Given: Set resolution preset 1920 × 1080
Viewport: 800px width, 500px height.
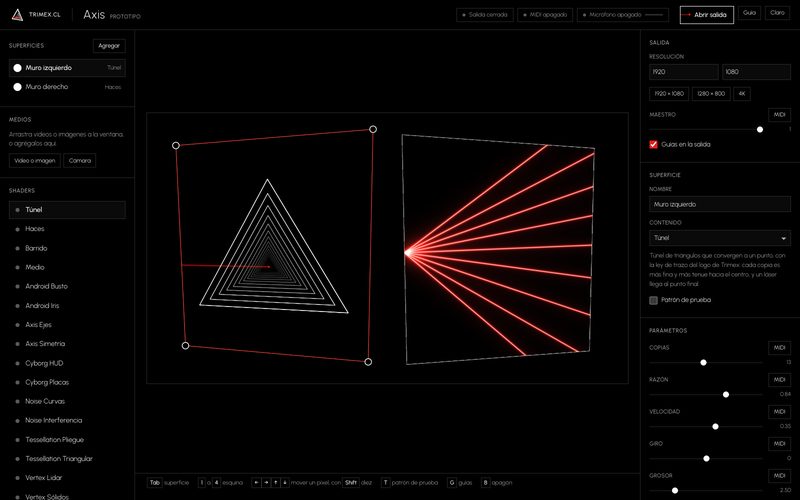Looking at the screenshot, I should [669, 94].
